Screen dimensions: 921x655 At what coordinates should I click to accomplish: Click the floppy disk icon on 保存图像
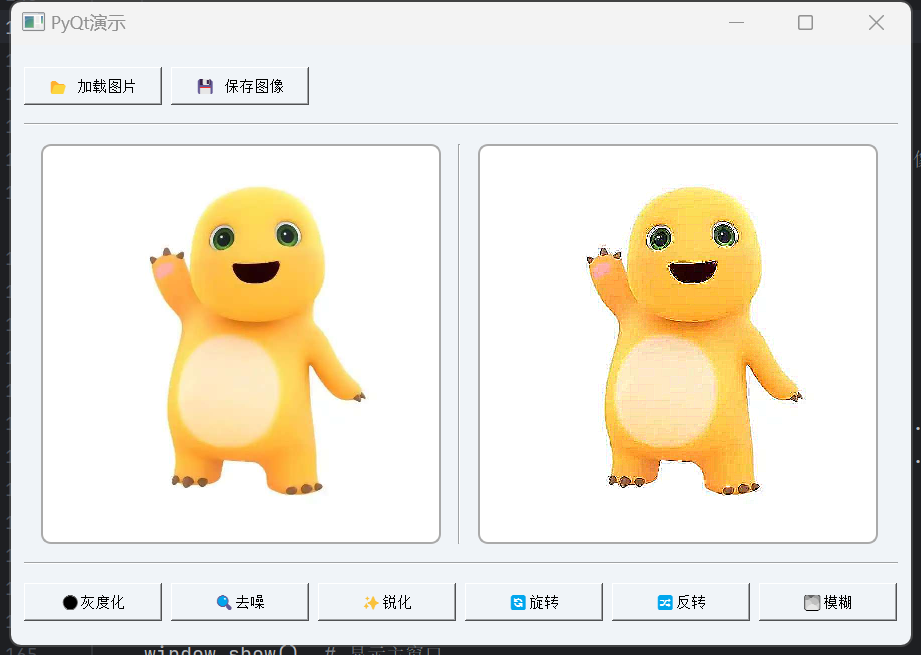point(203,86)
